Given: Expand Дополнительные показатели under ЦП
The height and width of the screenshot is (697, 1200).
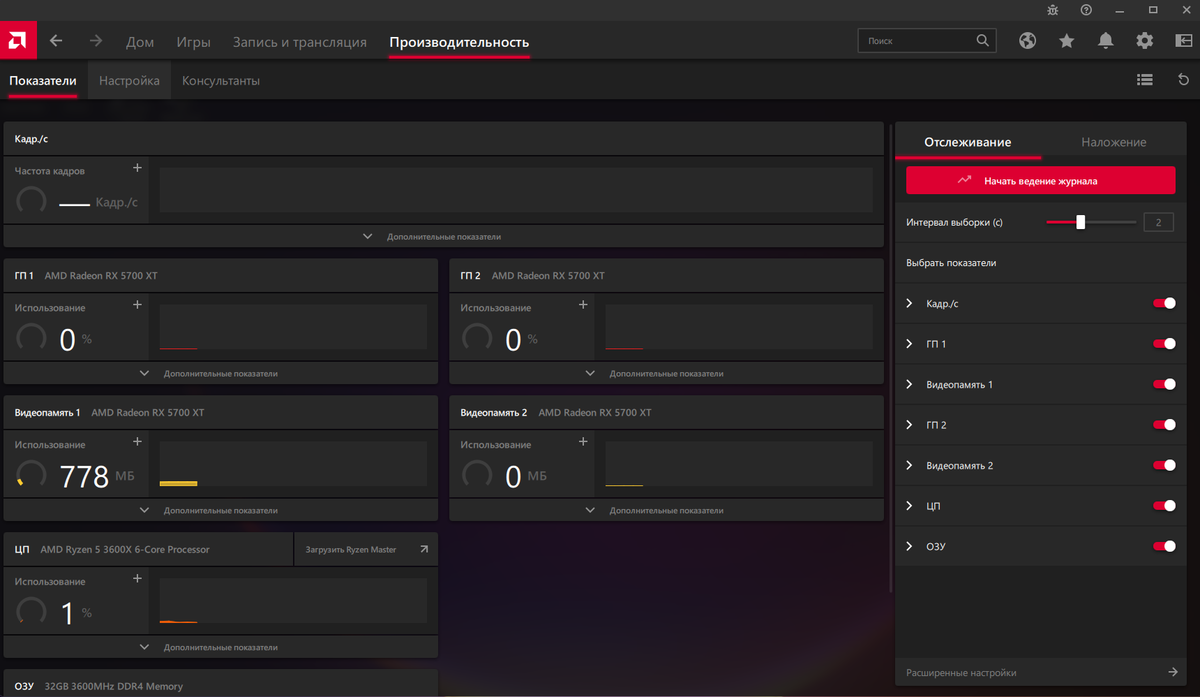Looking at the screenshot, I should 221,647.
